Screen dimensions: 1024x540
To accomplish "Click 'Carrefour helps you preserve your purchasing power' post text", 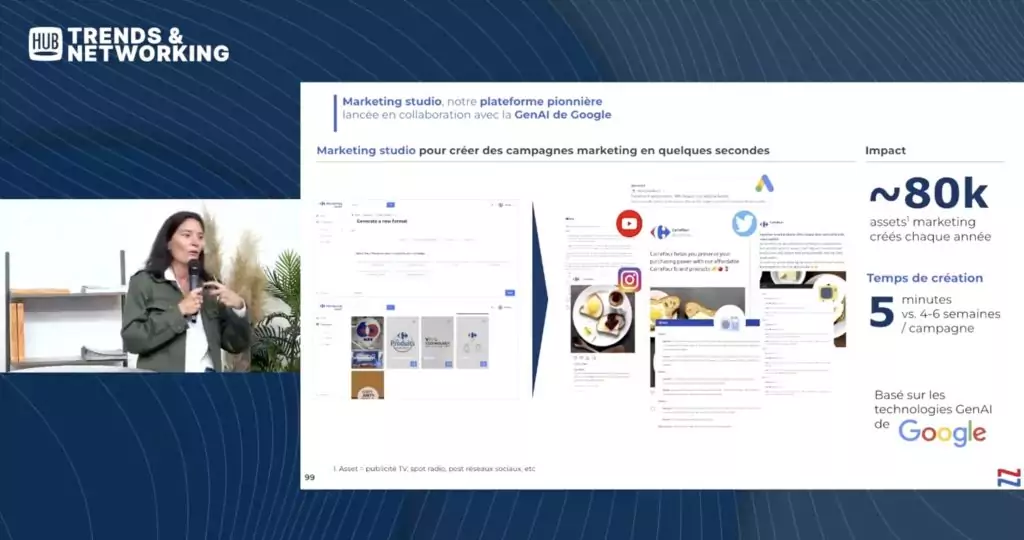I will (x=694, y=261).
